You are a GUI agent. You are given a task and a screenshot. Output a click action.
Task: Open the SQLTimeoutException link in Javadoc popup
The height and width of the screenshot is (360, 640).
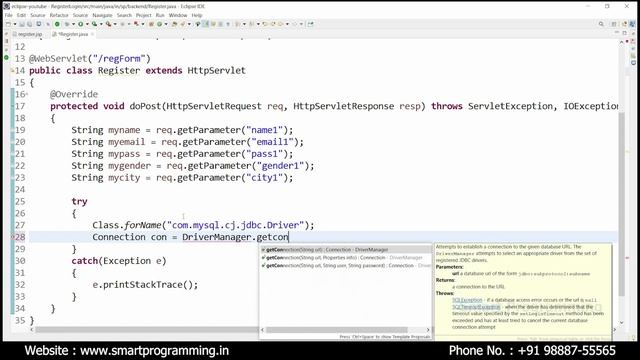pos(476,307)
